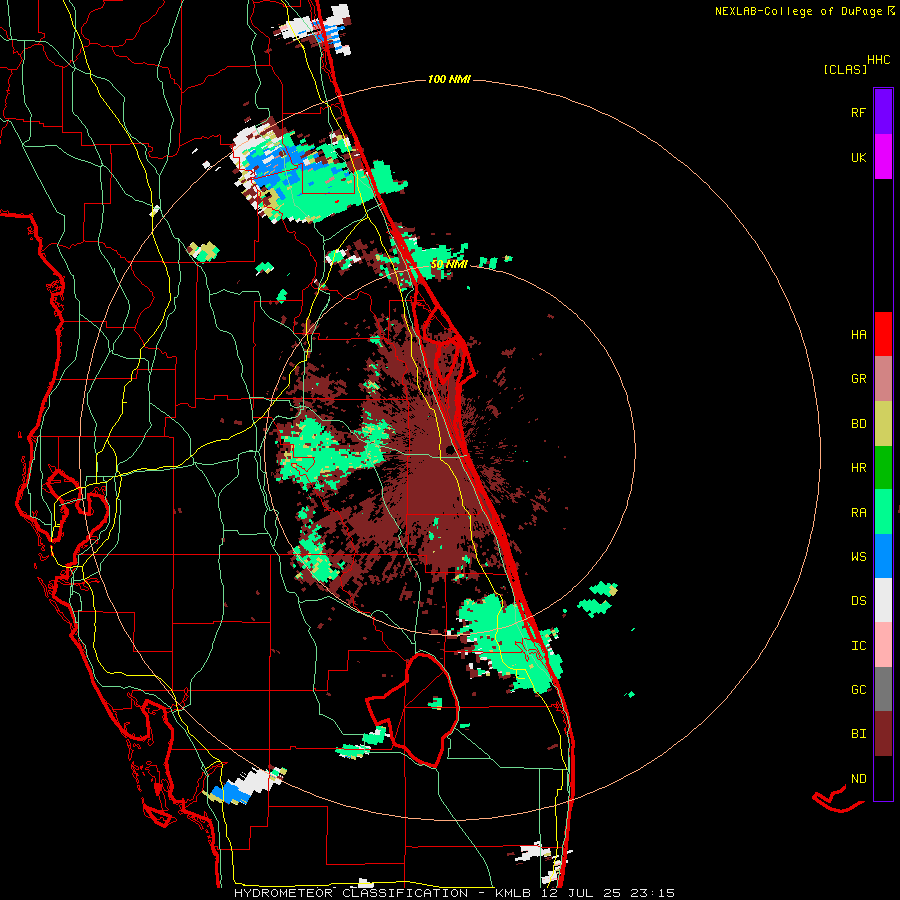Click the UK magenta legend swatch
The image size is (900, 900).
pyautogui.click(x=883, y=157)
